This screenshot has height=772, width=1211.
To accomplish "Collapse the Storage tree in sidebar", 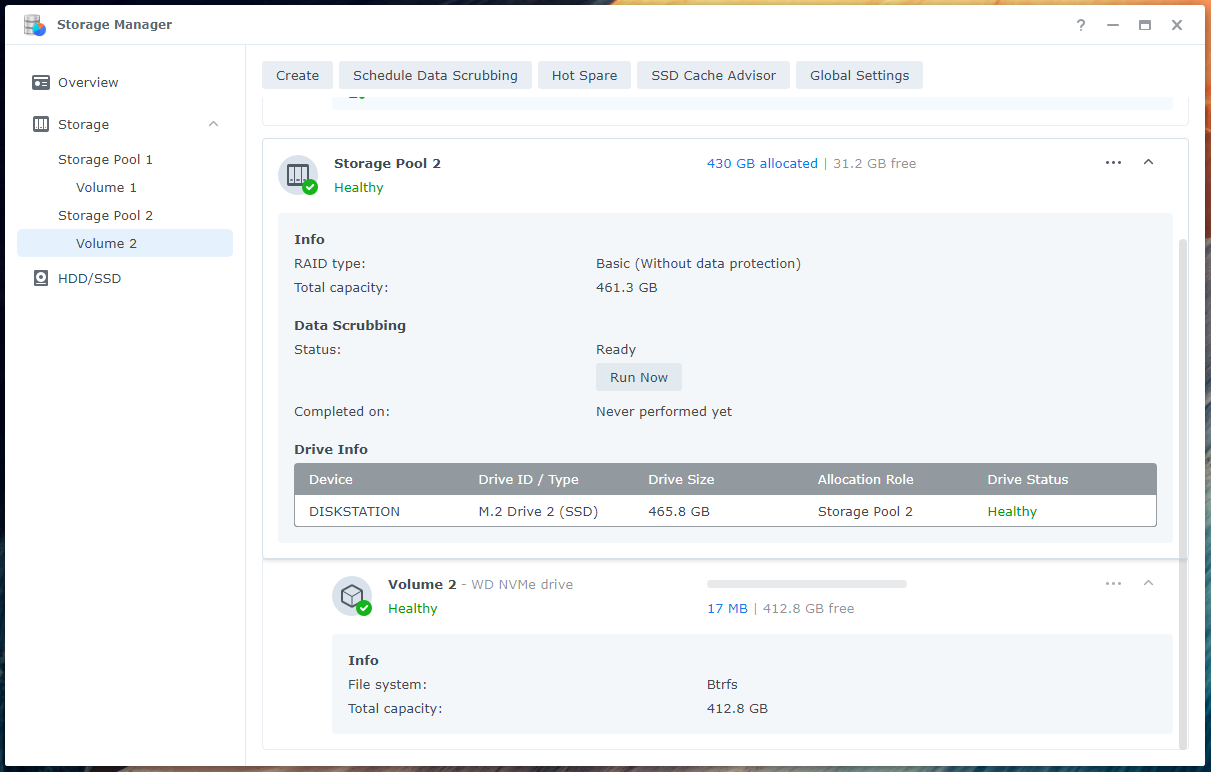I will tap(213, 124).
